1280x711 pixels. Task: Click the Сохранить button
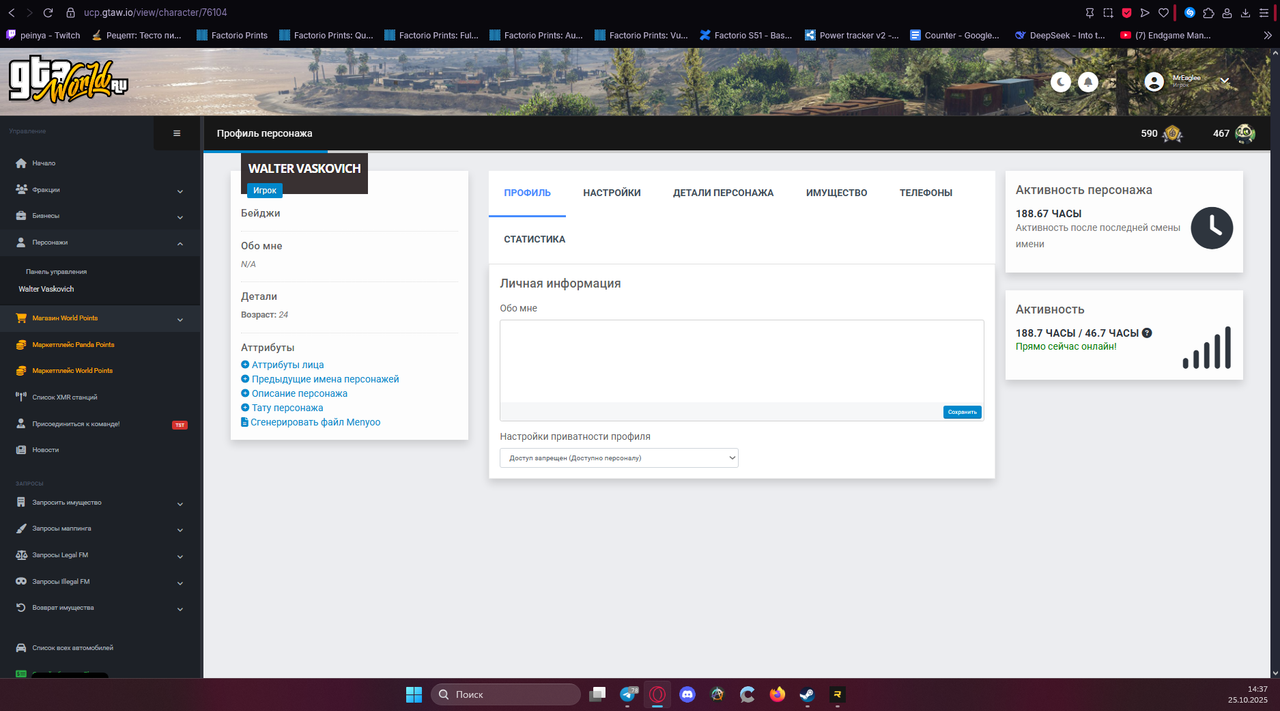pos(962,412)
